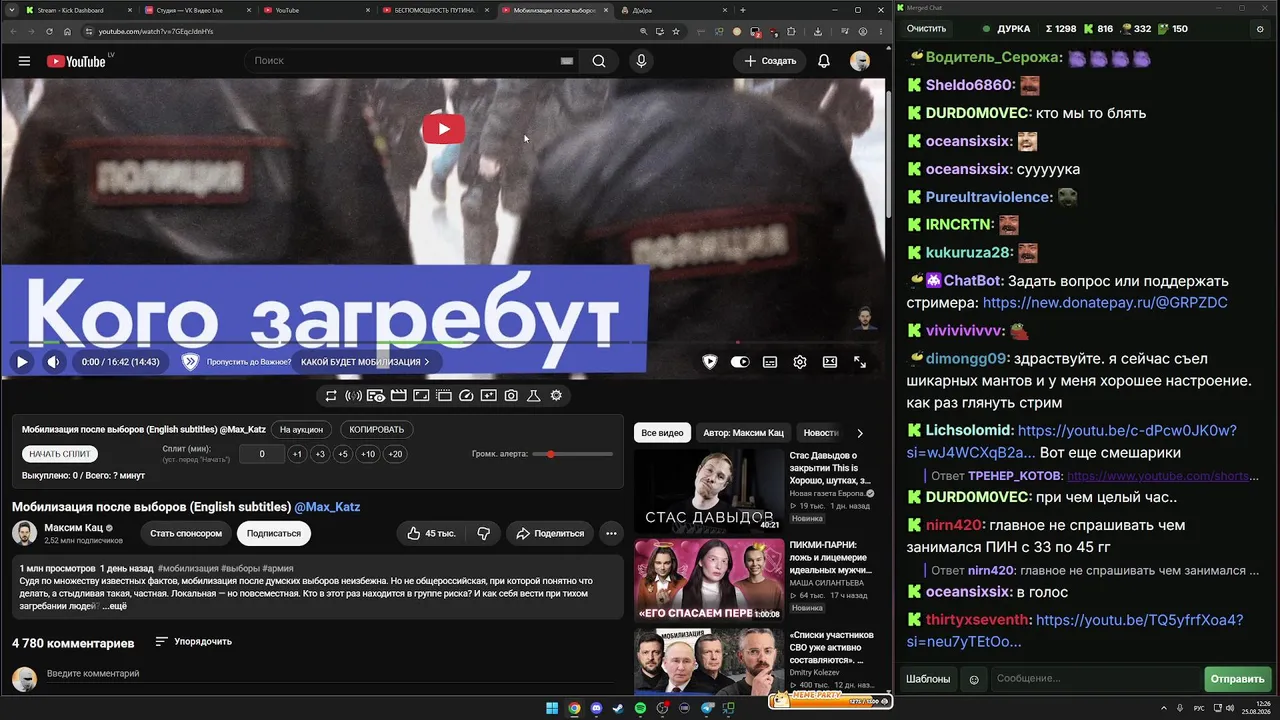Subscribe with the "Подписаться" button
This screenshot has width=1280, height=720.
[x=274, y=534]
